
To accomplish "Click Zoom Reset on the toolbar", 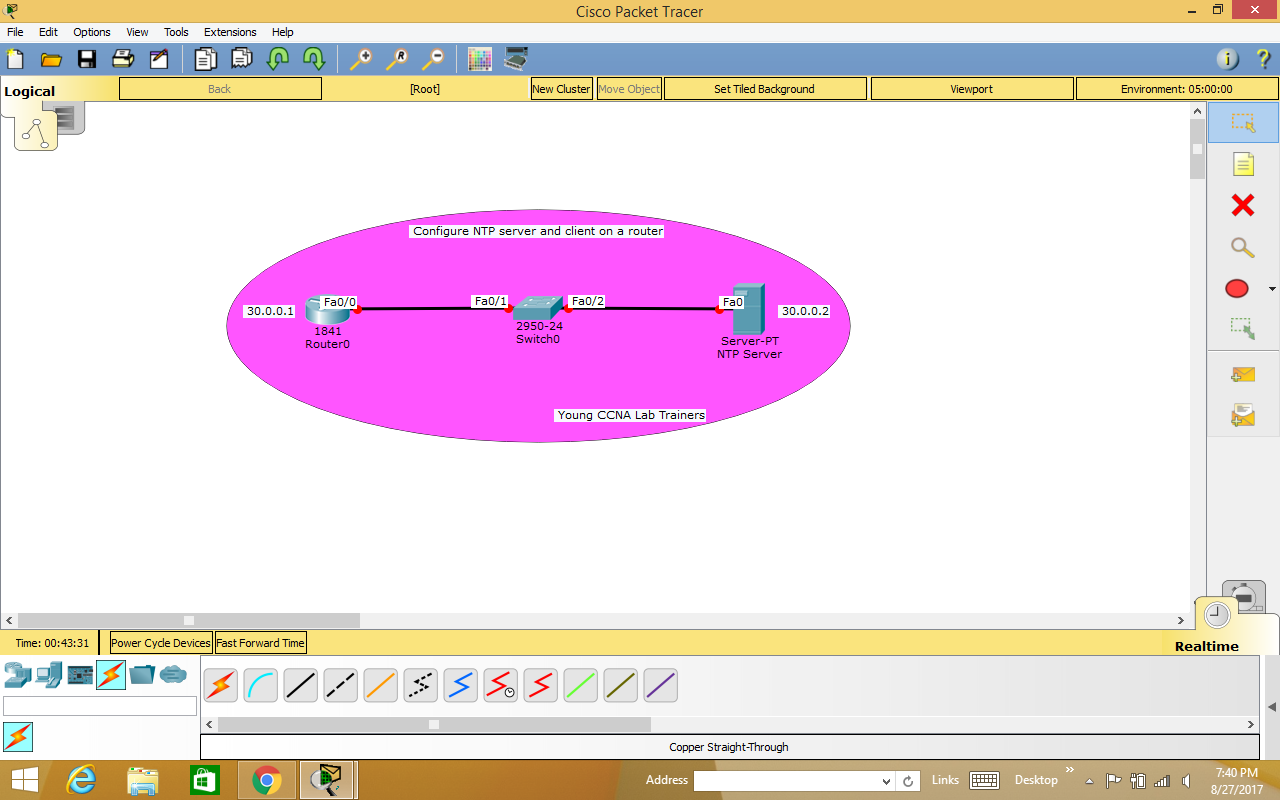I will [x=397, y=59].
